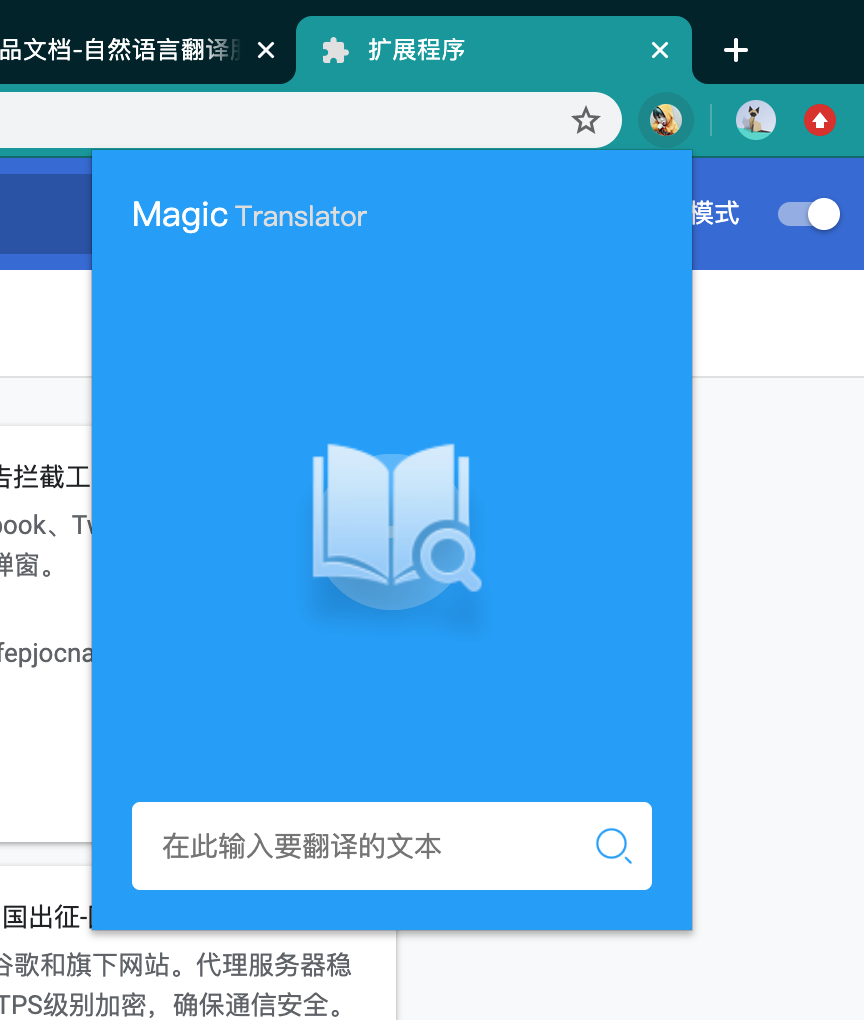Image resolution: width=864 pixels, height=1020 pixels.
Task: Click the extension ID text starting with fepjocna
Action: 45,653
